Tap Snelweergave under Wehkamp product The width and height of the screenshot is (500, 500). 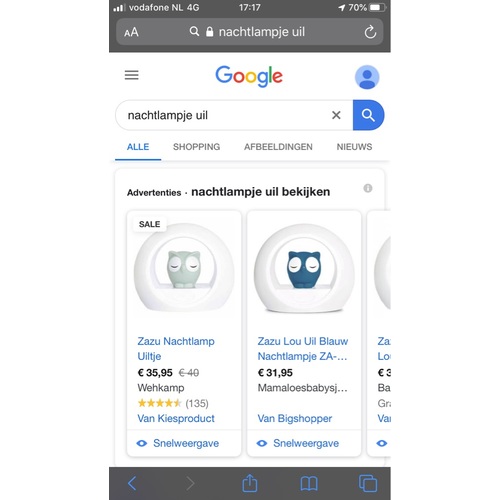tap(178, 443)
